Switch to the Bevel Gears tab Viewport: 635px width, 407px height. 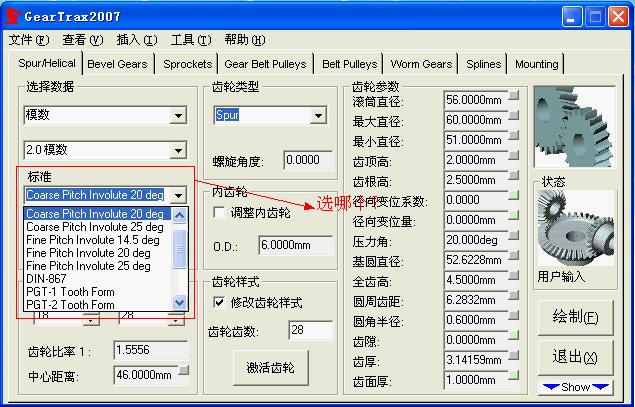(x=117, y=64)
